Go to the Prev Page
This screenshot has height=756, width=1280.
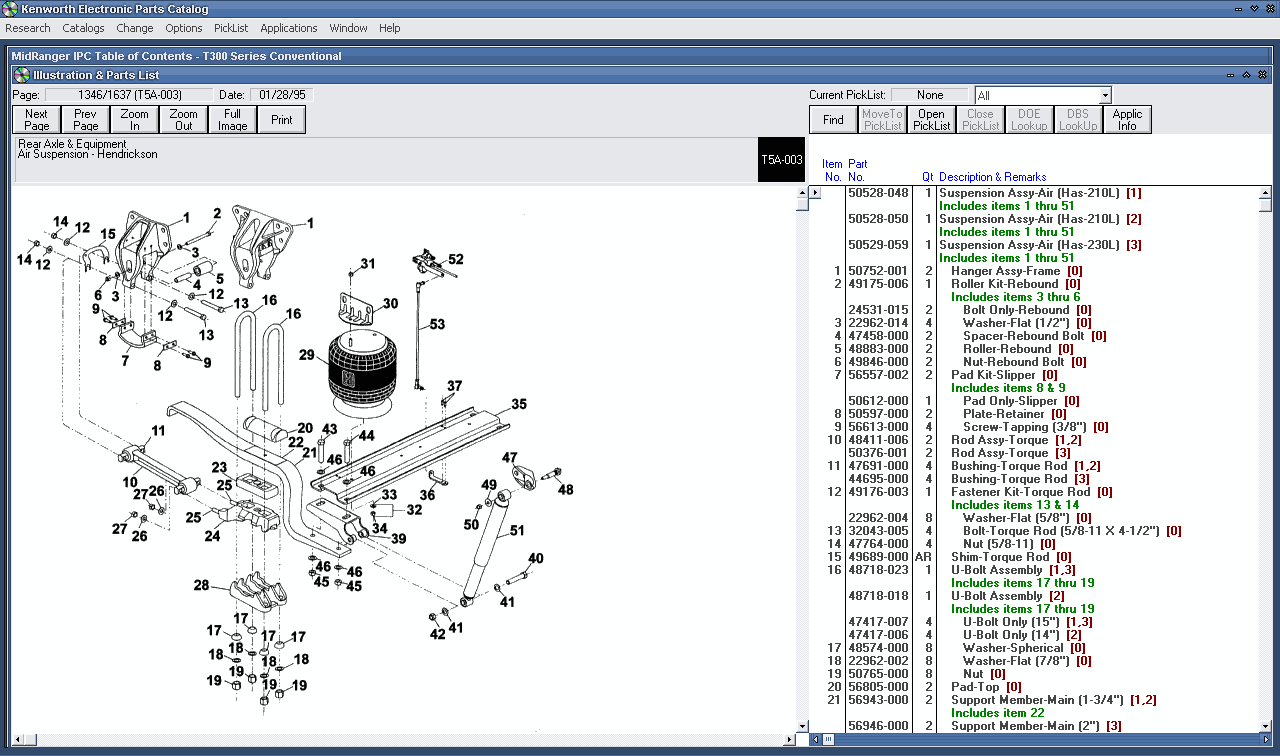point(85,120)
